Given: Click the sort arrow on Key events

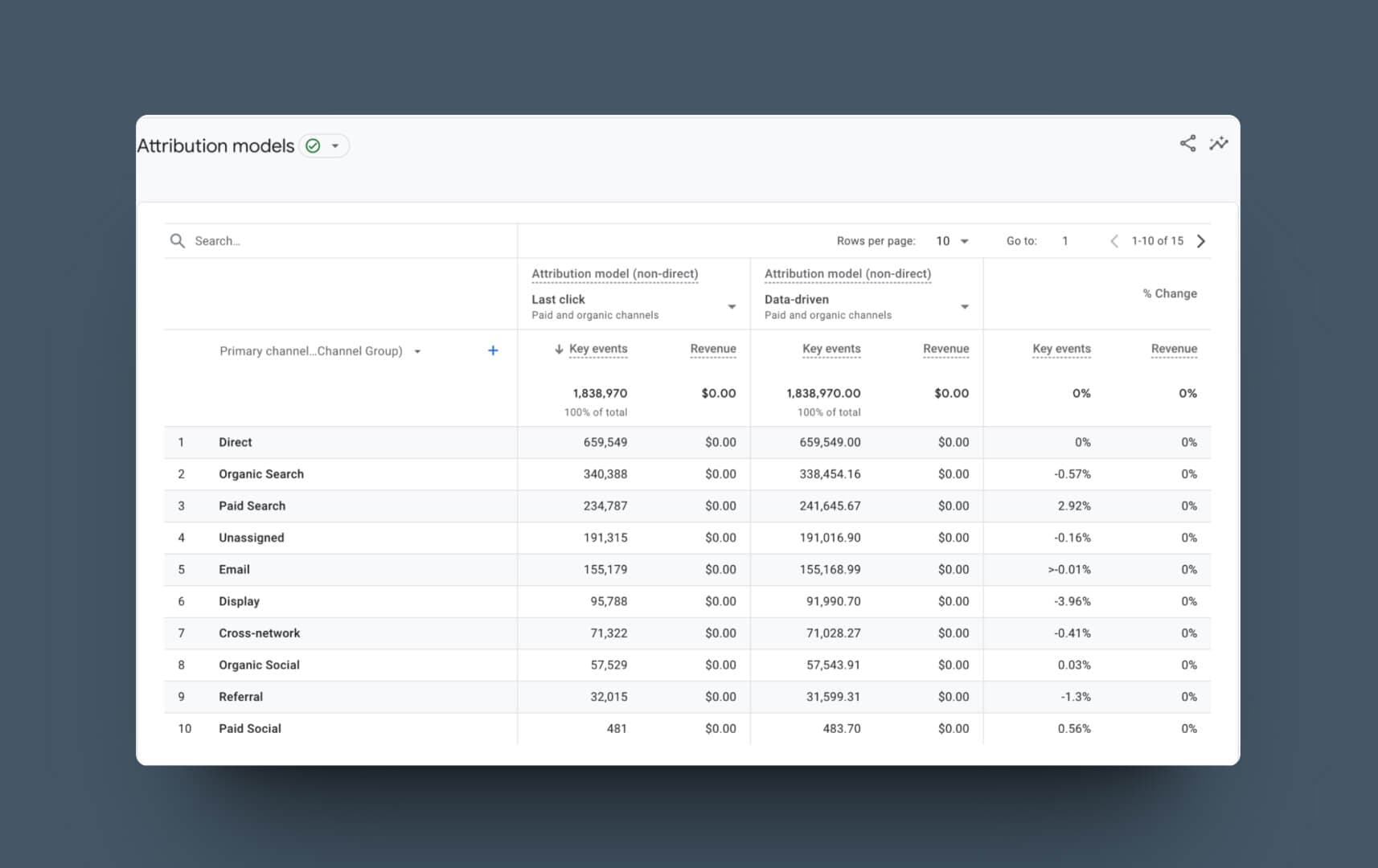Looking at the screenshot, I should click(557, 349).
